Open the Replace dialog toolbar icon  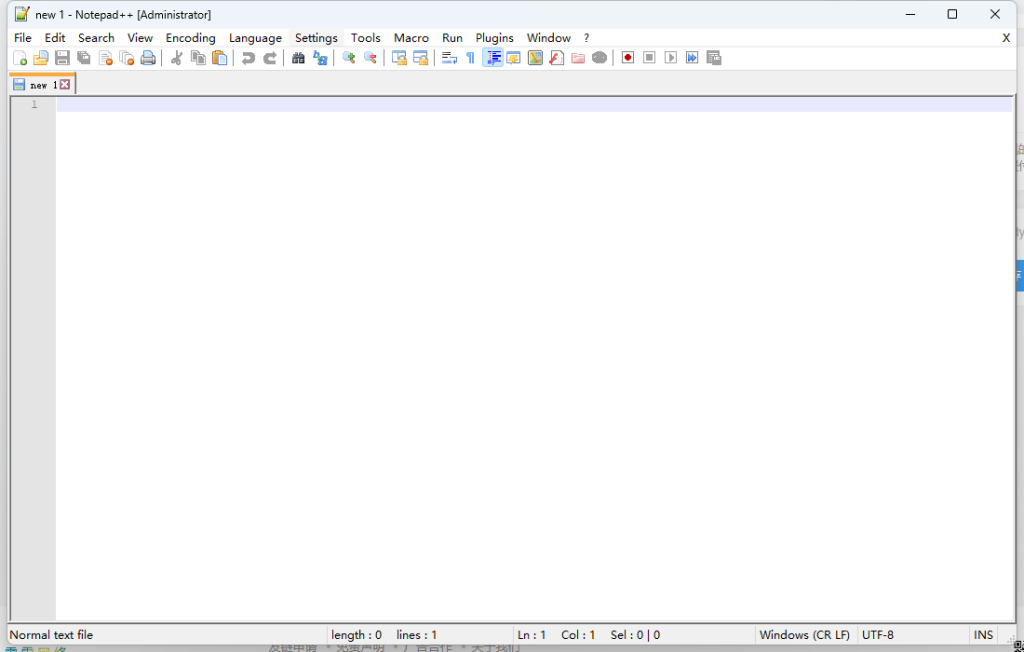tap(319, 58)
